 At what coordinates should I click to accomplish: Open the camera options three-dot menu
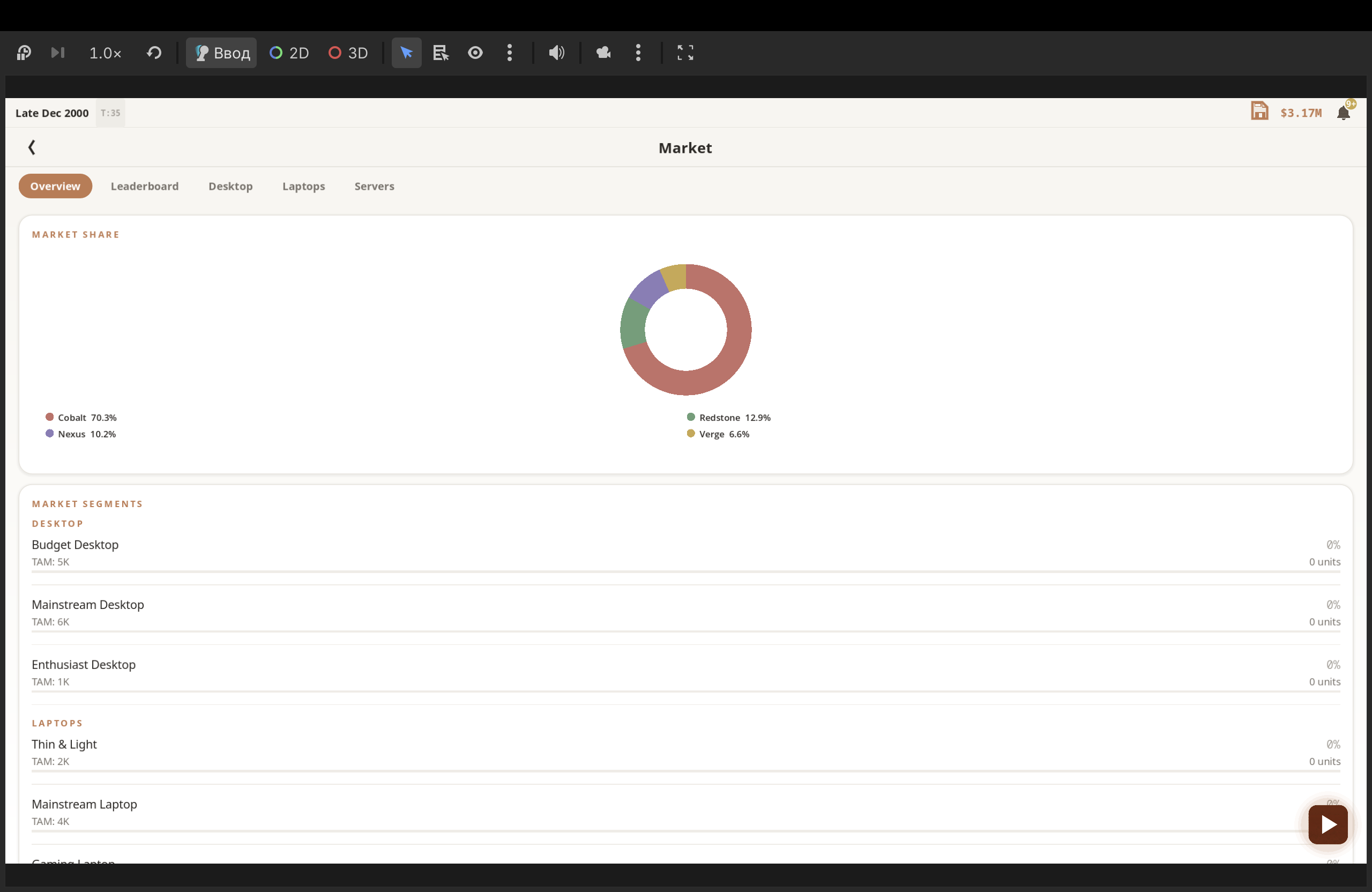click(x=638, y=53)
